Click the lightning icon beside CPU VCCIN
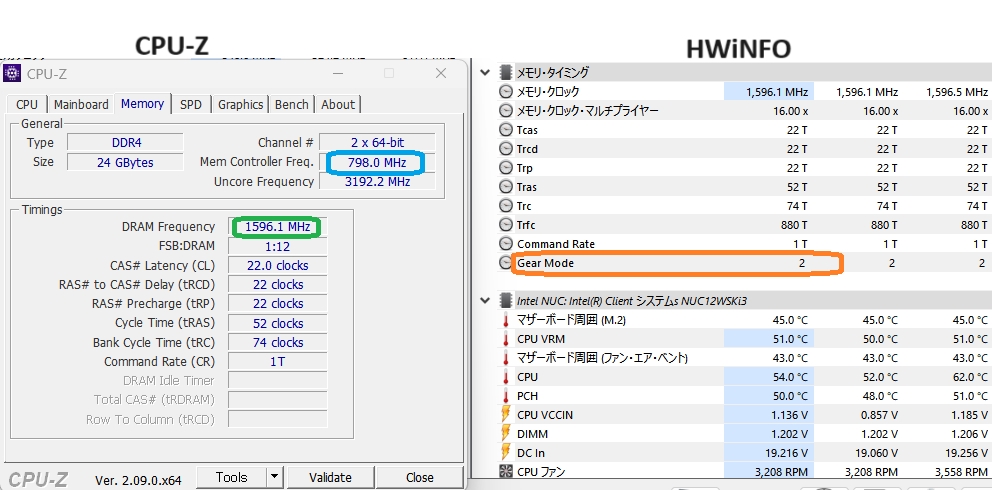This screenshot has height=490, width=992. pyautogui.click(x=506, y=415)
